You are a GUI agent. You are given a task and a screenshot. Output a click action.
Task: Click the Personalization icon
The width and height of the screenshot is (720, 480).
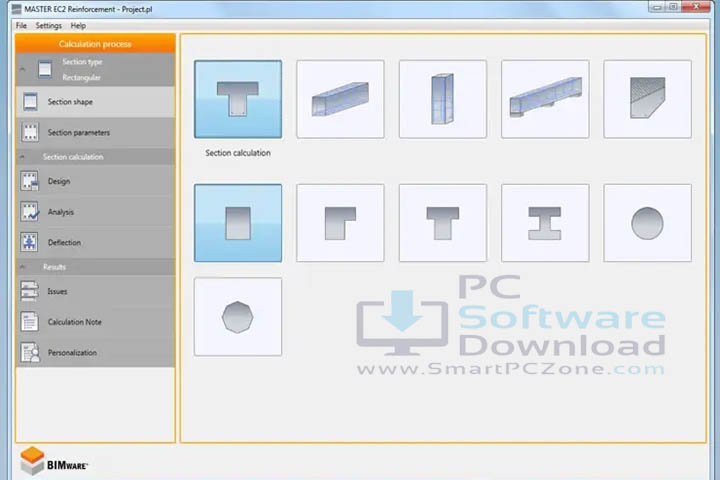30,352
